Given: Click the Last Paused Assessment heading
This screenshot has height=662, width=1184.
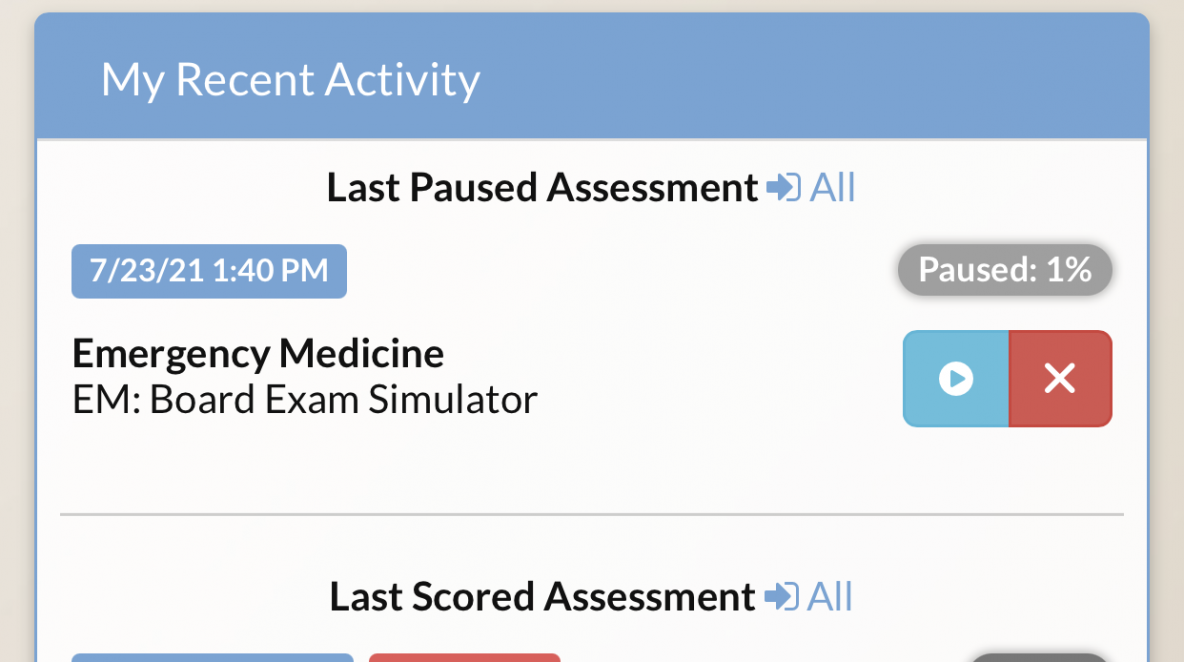Looking at the screenshot, I should coord(542,187).
